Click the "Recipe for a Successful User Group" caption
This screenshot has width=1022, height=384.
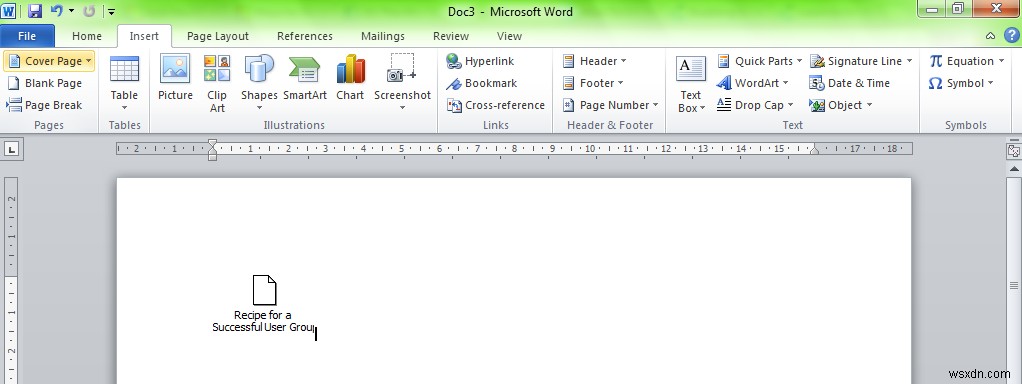click(263, 321)
